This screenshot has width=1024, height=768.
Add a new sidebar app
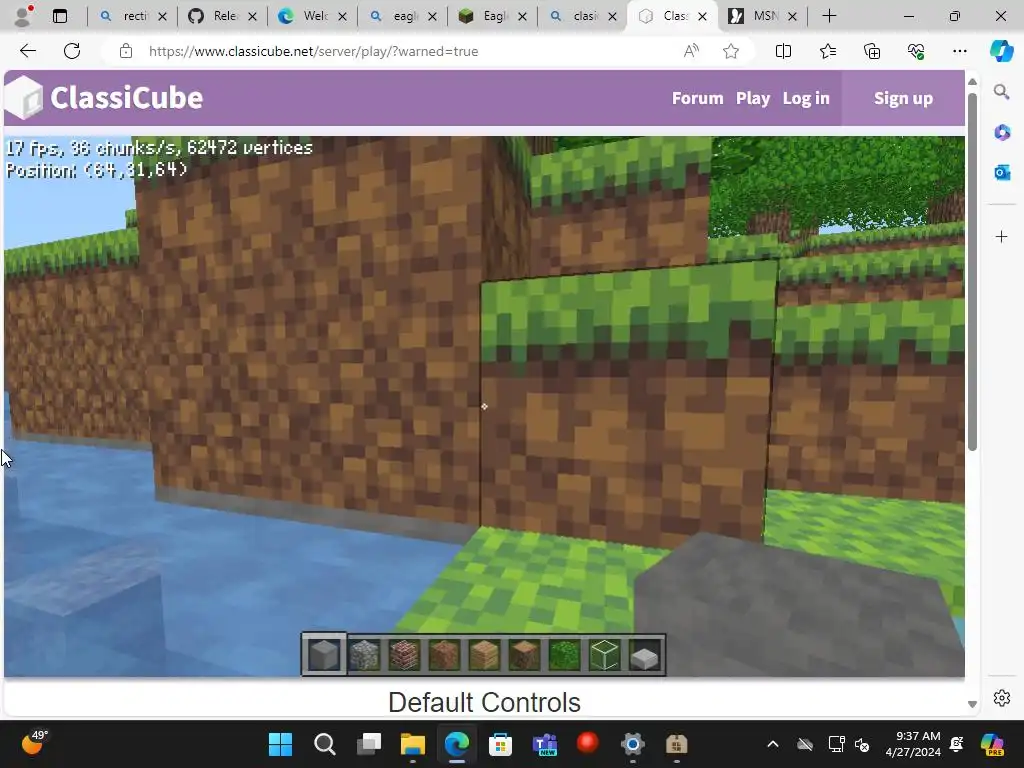(1002, 236)
